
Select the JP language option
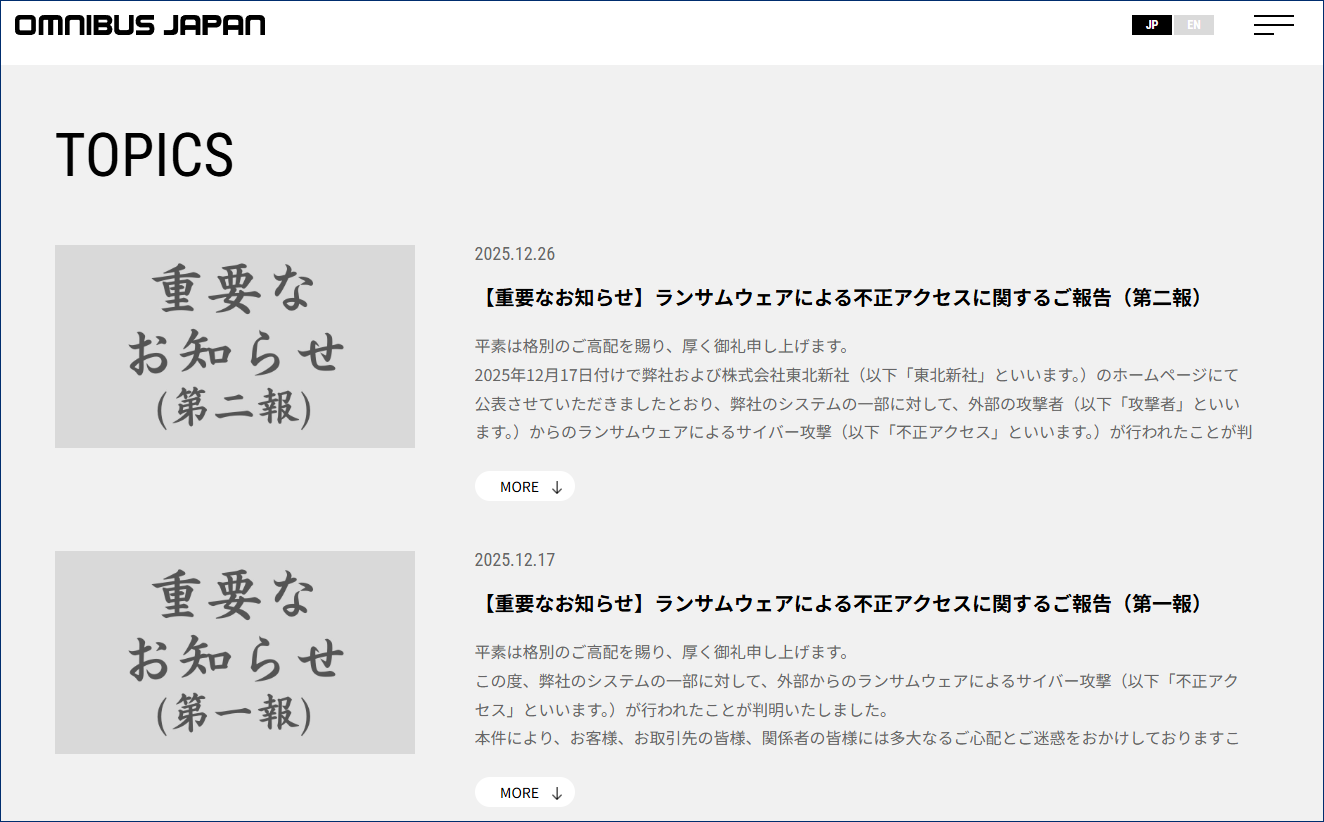click(x=1152, y=25)
